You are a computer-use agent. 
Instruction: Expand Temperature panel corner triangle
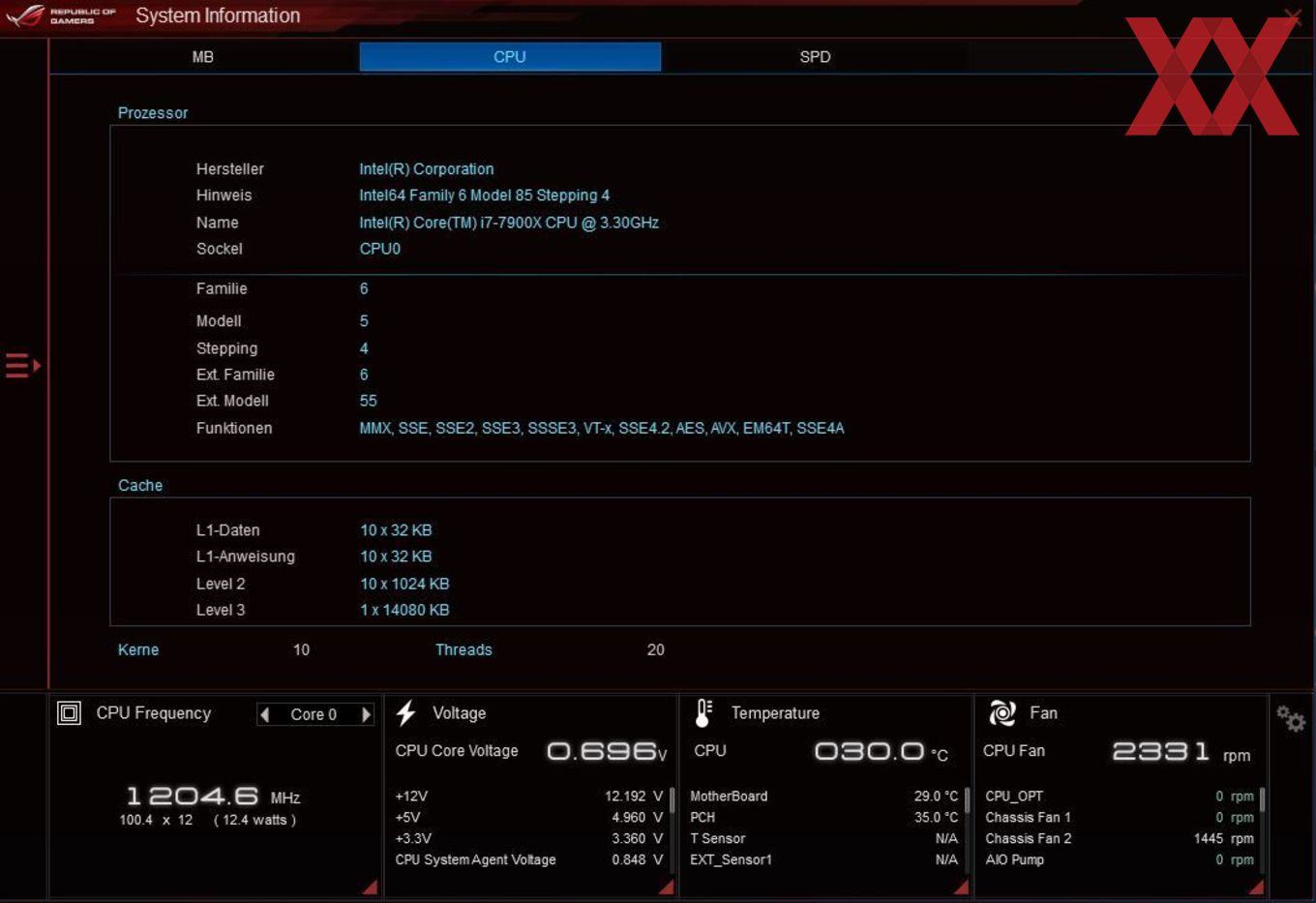pyautogui.click(x=961, y=887)
